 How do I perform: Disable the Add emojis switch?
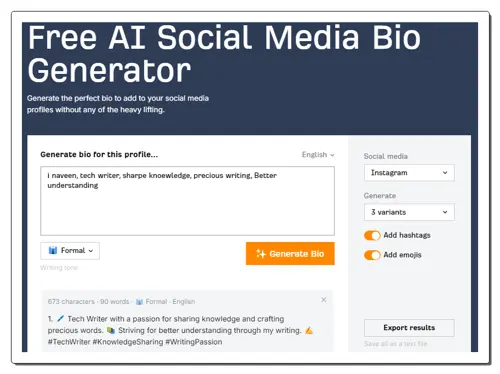[372, 255]
